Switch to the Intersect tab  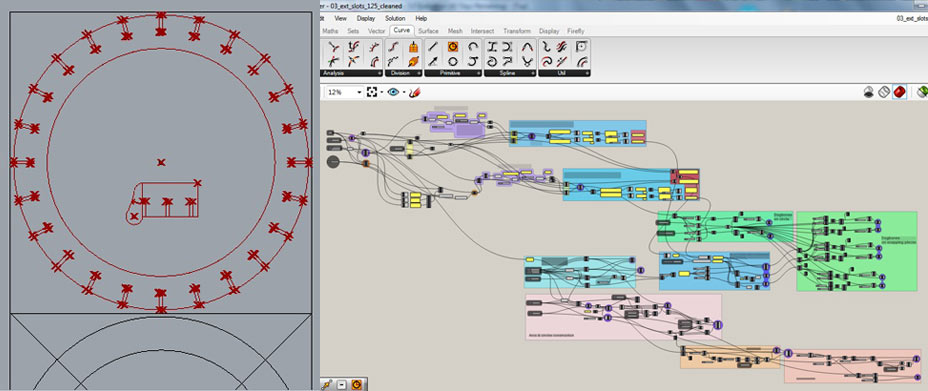tap(482, 31)
